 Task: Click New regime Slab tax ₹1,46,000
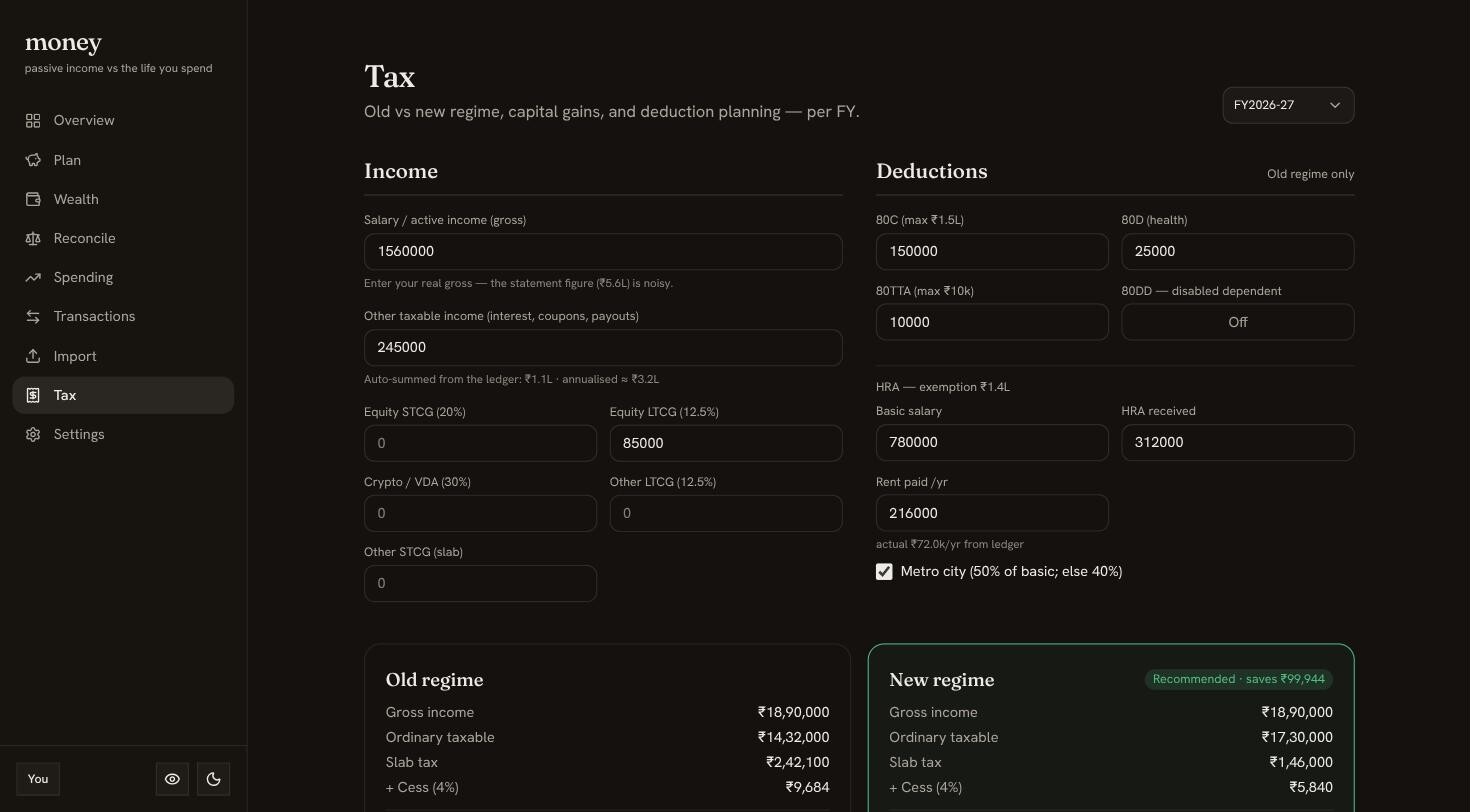click(1301, 762)
